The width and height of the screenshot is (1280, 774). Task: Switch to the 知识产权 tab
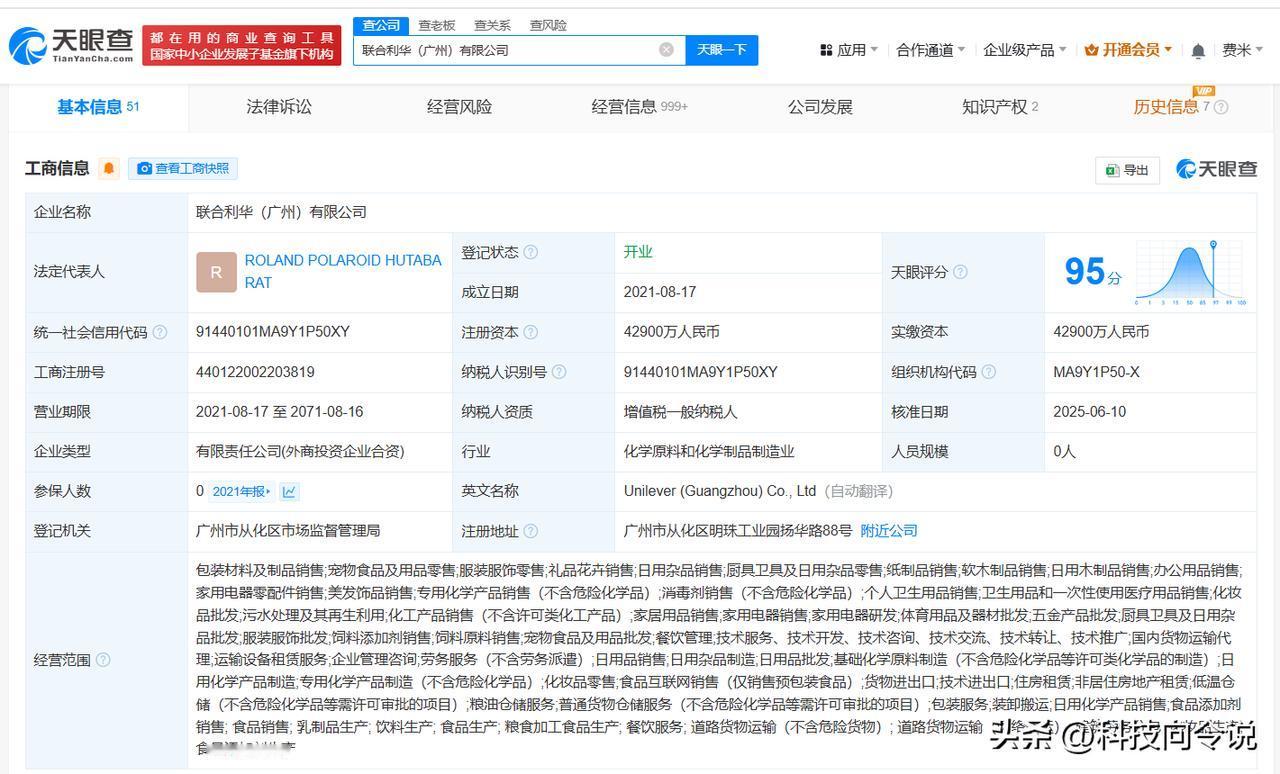coord(1000,107)
